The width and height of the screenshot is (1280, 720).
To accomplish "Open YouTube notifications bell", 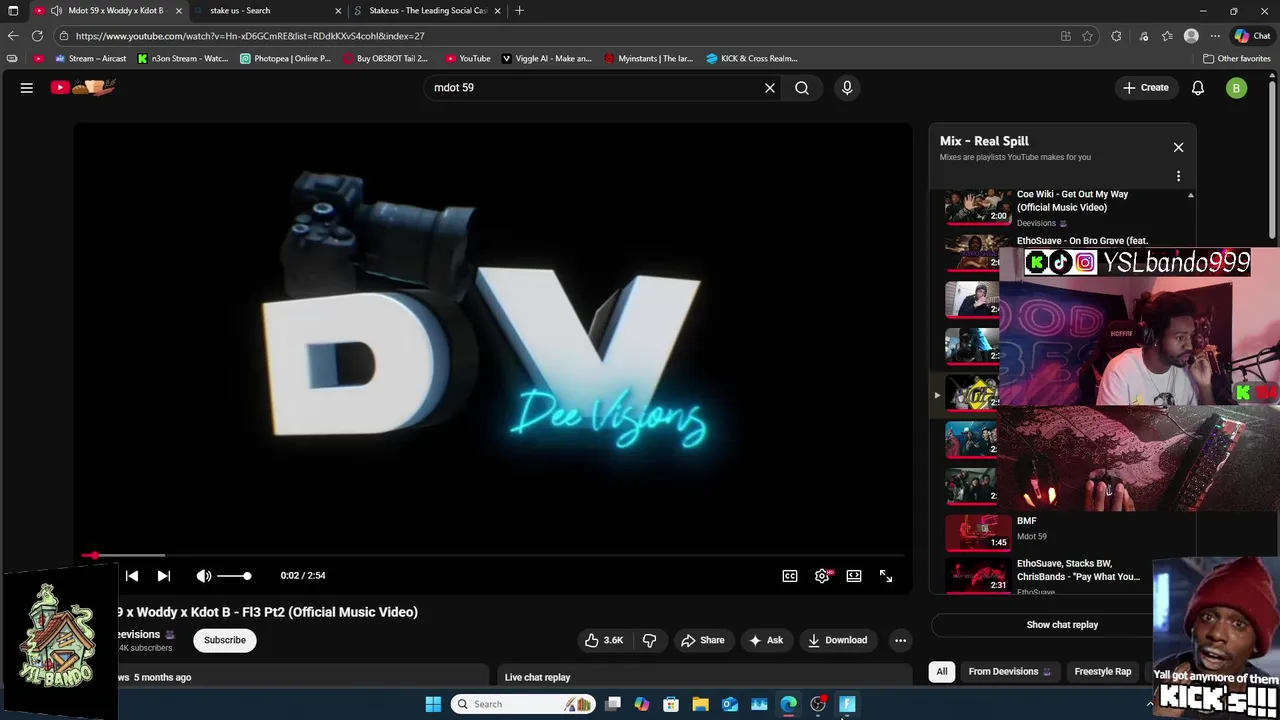I will (1198, 88).
